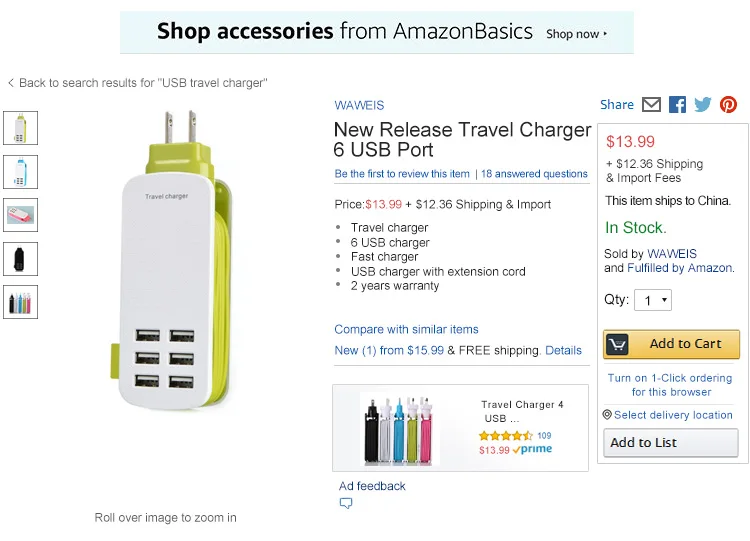Open the 18 answered questions link

534,174
